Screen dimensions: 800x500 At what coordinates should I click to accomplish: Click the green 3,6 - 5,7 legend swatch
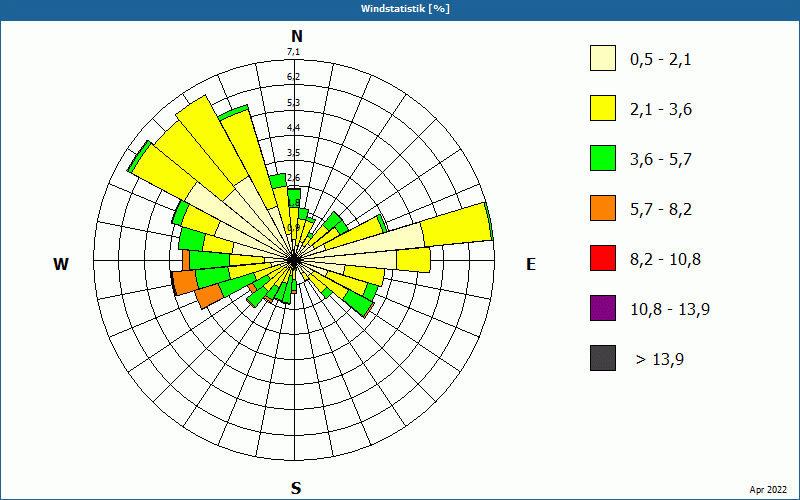pos(603,158)
